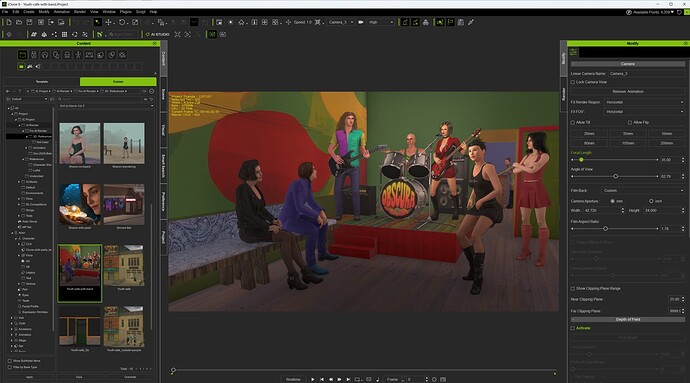
Task: Click the New Project icon in toolbar
Action: click(x=9, y=22)
